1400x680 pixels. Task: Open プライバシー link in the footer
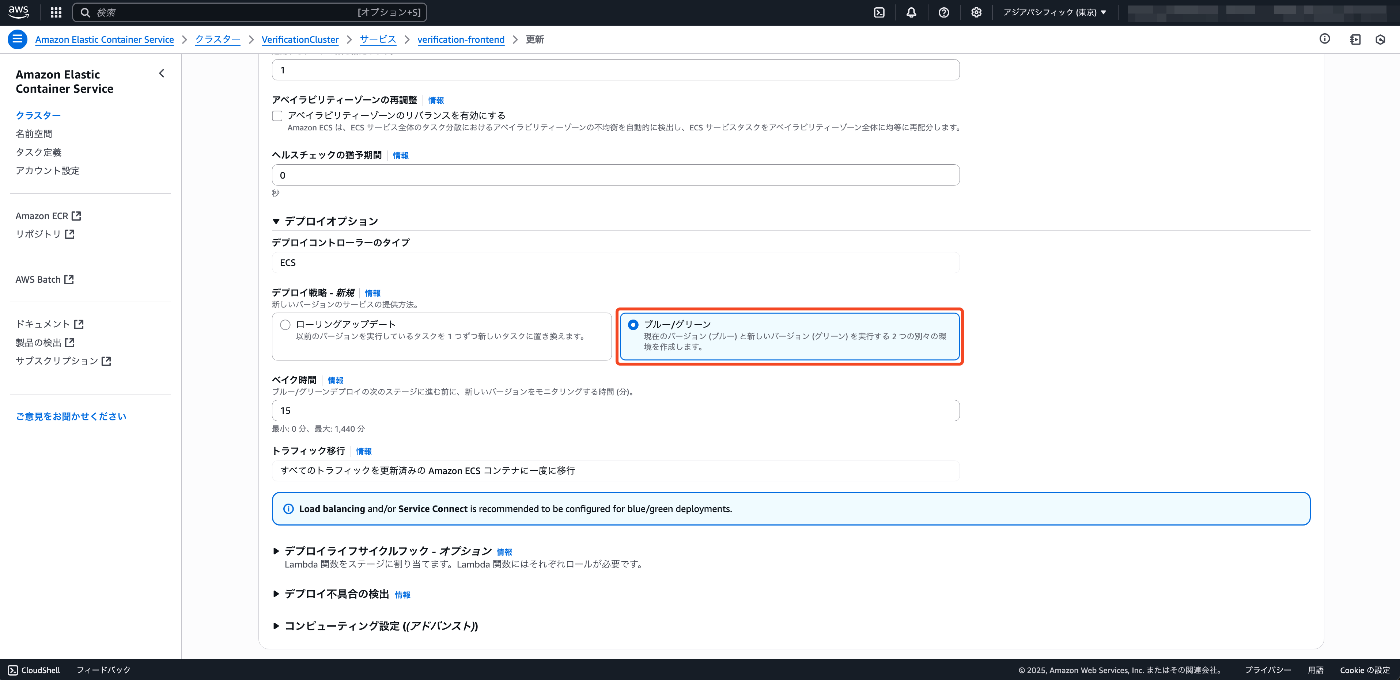pos(1268,670)
